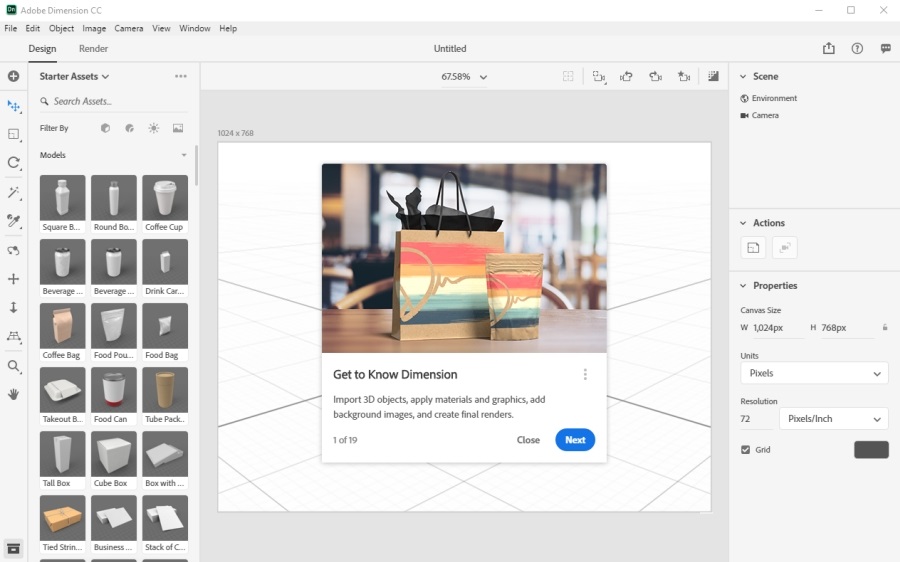Select the Magic Wand tool
This screenshot has height=562, width=900.
(x=14, y=192)
